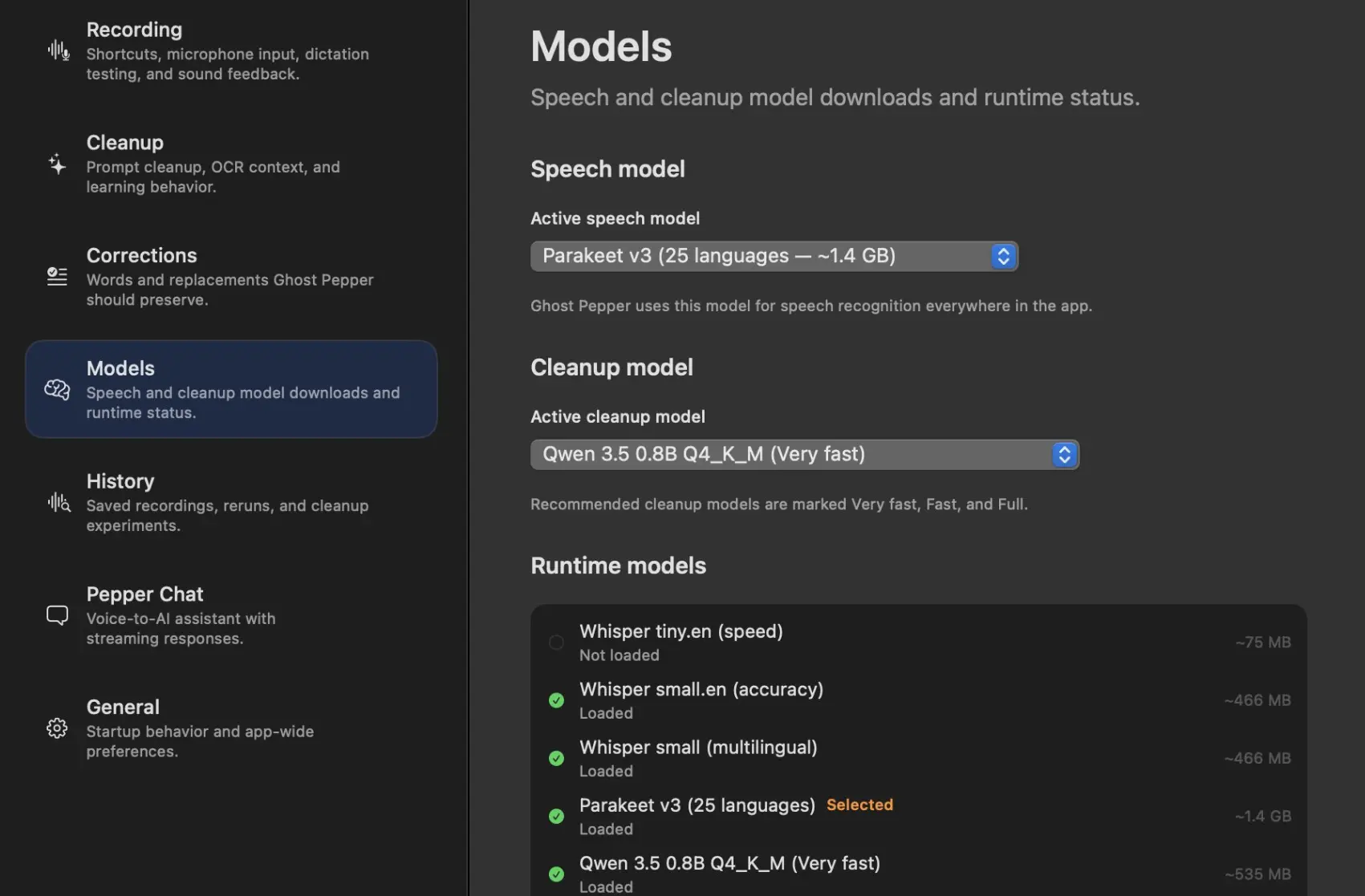Click the Models brain icon
This screenshot has width=1365, height=896.
coord(57,390)
